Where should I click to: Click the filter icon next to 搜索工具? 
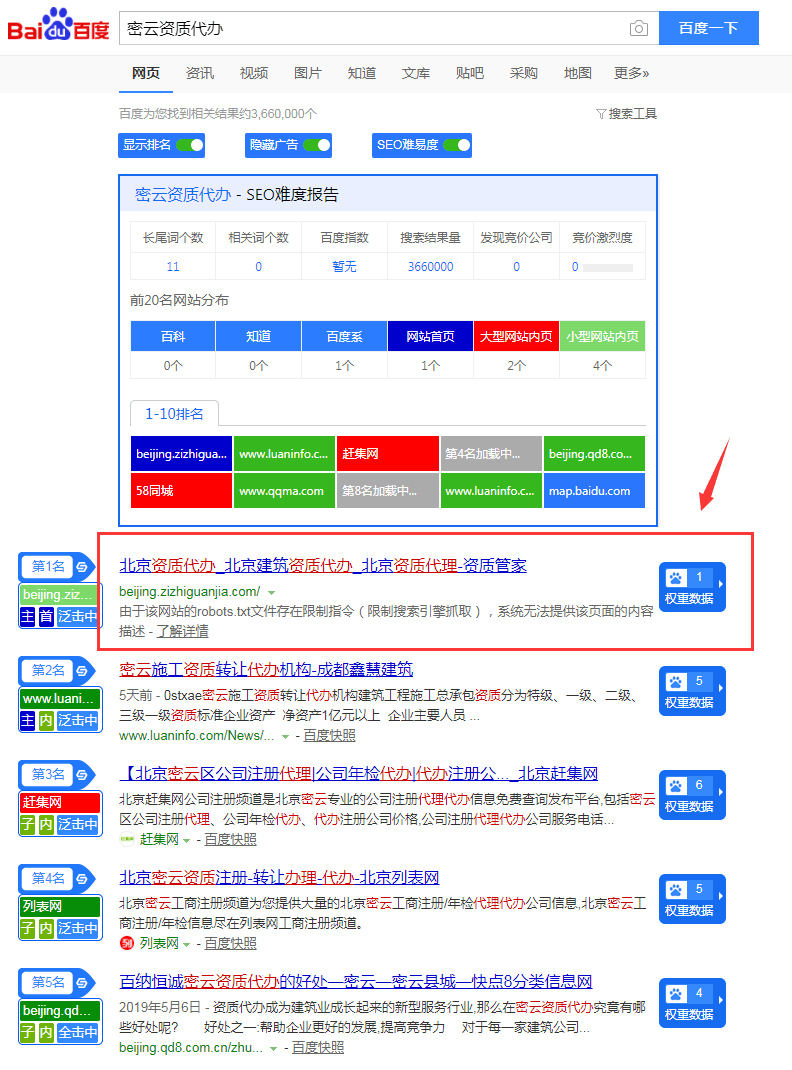(x=601, y=114)
